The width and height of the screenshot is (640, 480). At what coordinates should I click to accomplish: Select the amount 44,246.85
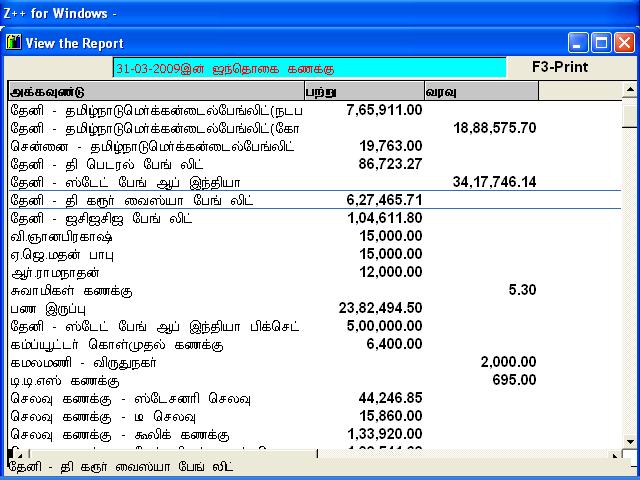(390, 398)
